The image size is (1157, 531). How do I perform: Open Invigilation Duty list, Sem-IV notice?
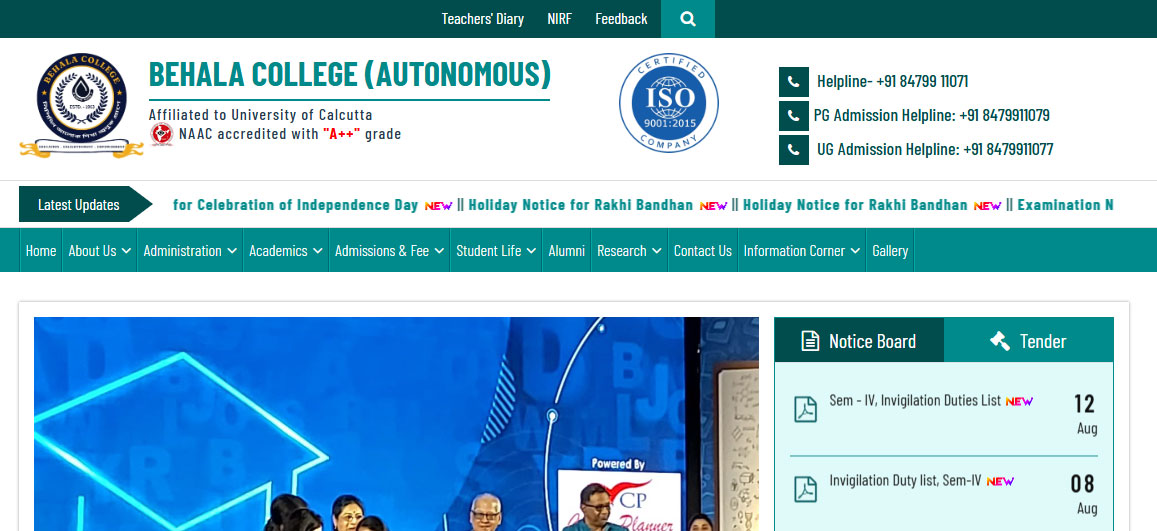[905, 481]
